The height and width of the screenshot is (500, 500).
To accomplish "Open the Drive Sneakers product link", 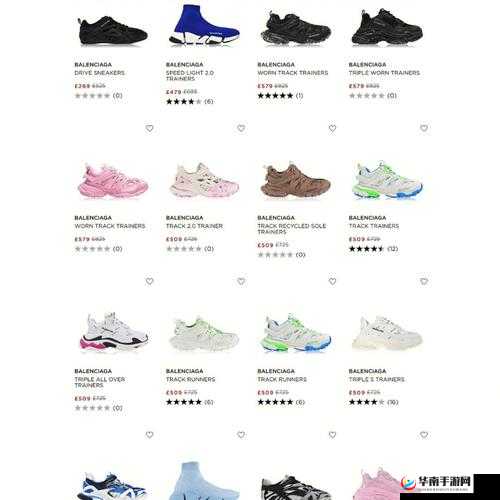I will pyautogui.click(x=99, y=73).
